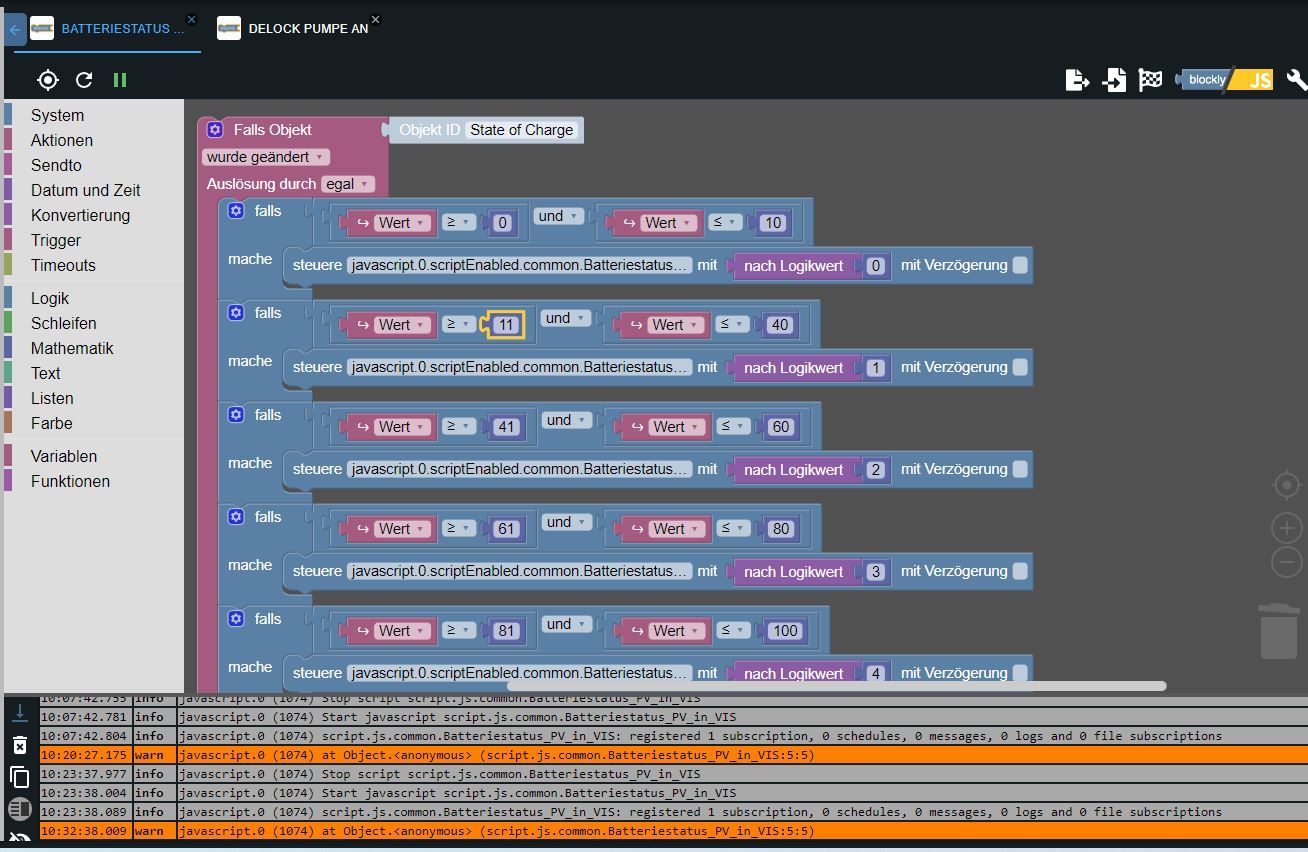
Task: Open the Funktionen block category
Action: [x=70, y=481]
